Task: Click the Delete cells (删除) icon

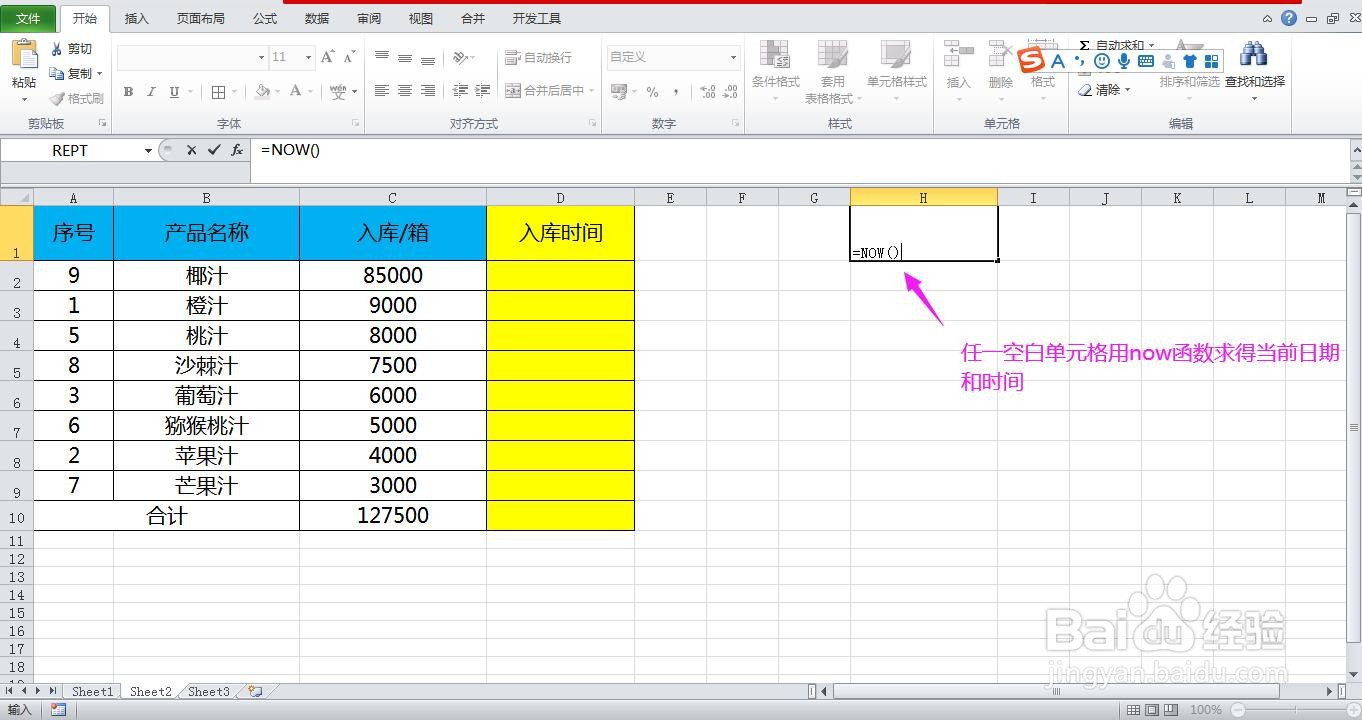Action: click(1000, 55)
